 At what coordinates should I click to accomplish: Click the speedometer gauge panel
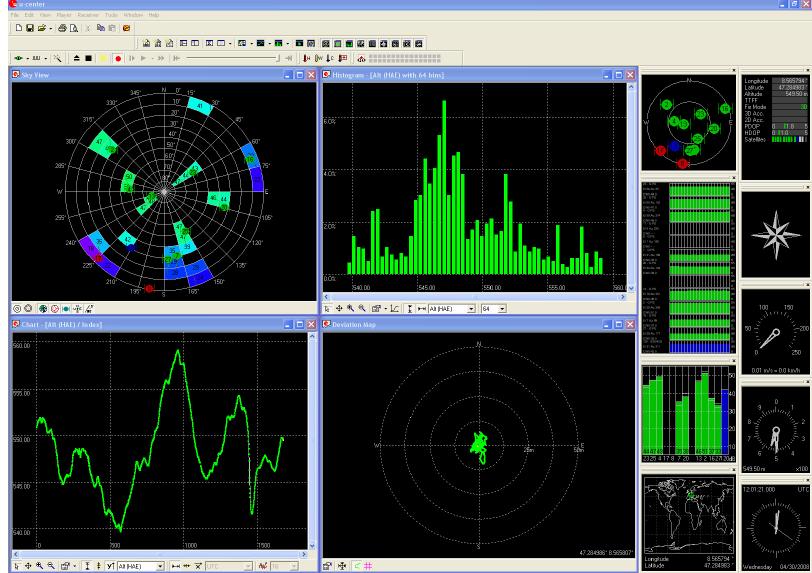pyautogui.click(x=775, y=332)
